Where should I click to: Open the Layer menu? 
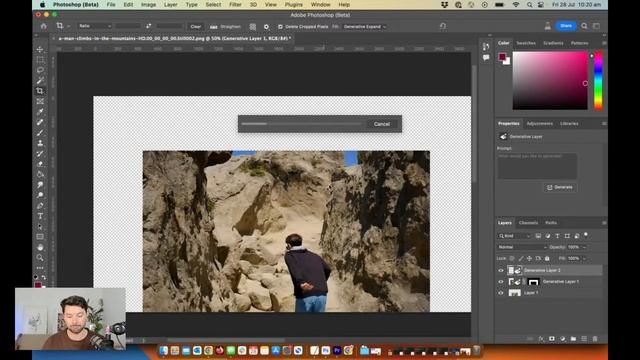[x=171, y=4]
